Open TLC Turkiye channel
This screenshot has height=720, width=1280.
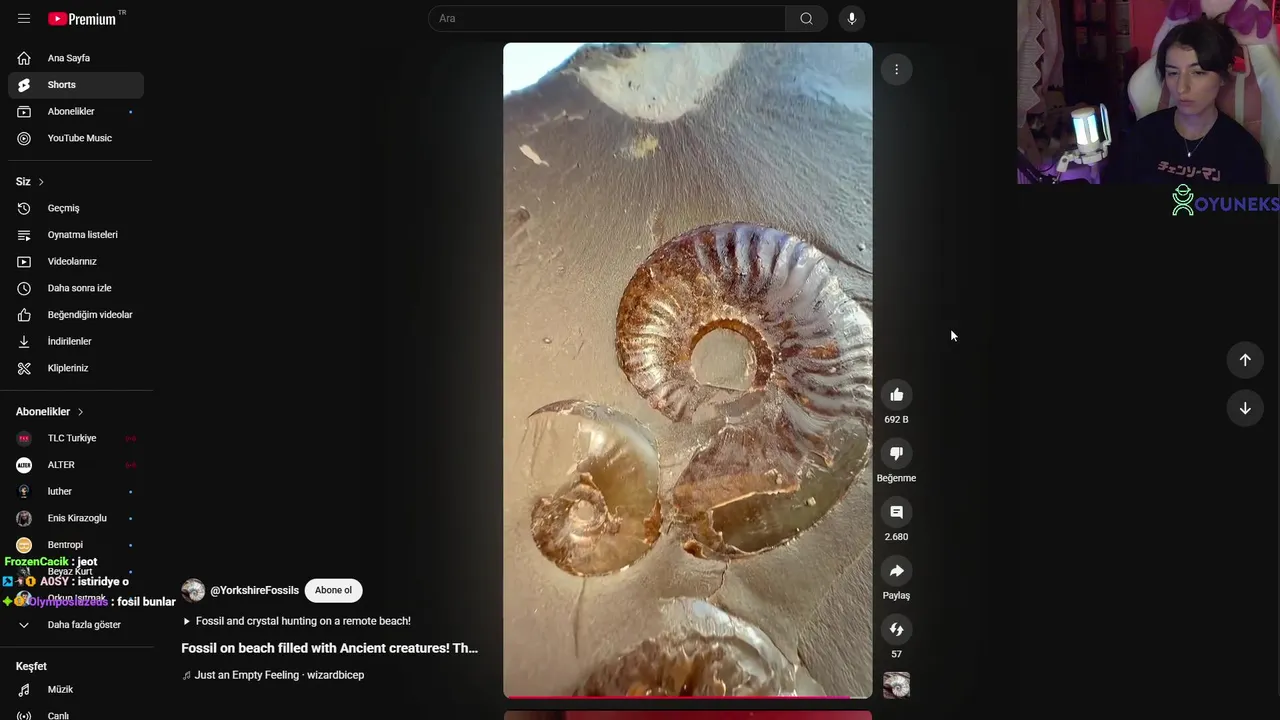coord(76,438)
